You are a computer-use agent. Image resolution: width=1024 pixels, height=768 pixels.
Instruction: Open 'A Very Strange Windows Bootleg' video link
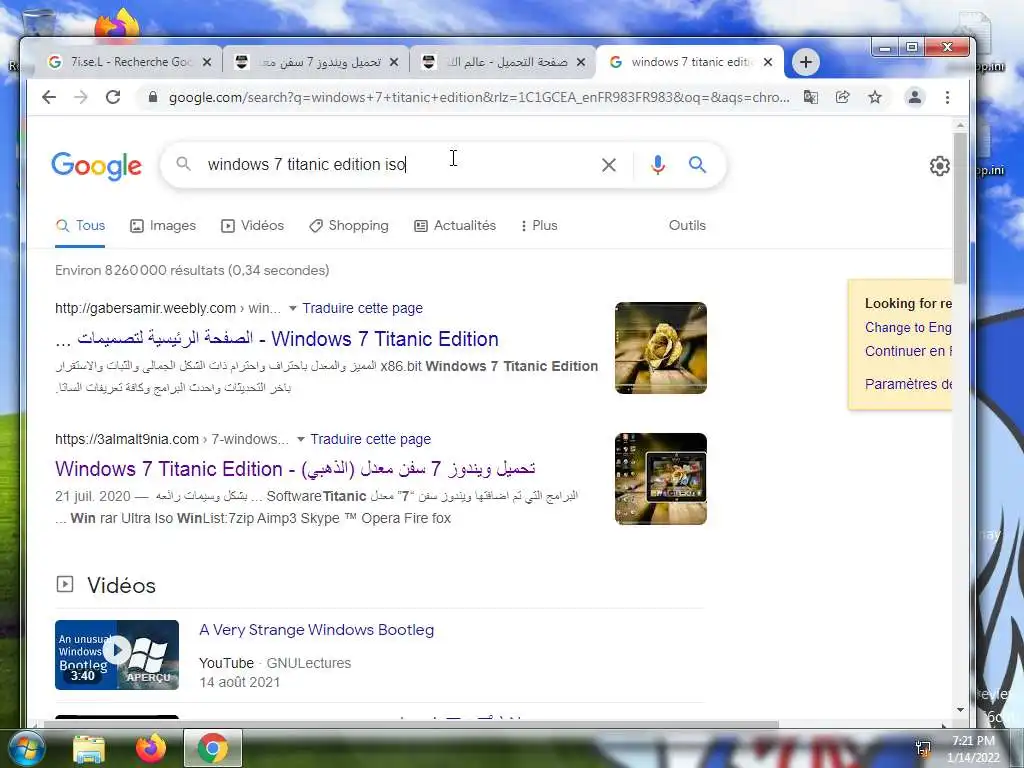pyautogui.click(x=316, y=630)
